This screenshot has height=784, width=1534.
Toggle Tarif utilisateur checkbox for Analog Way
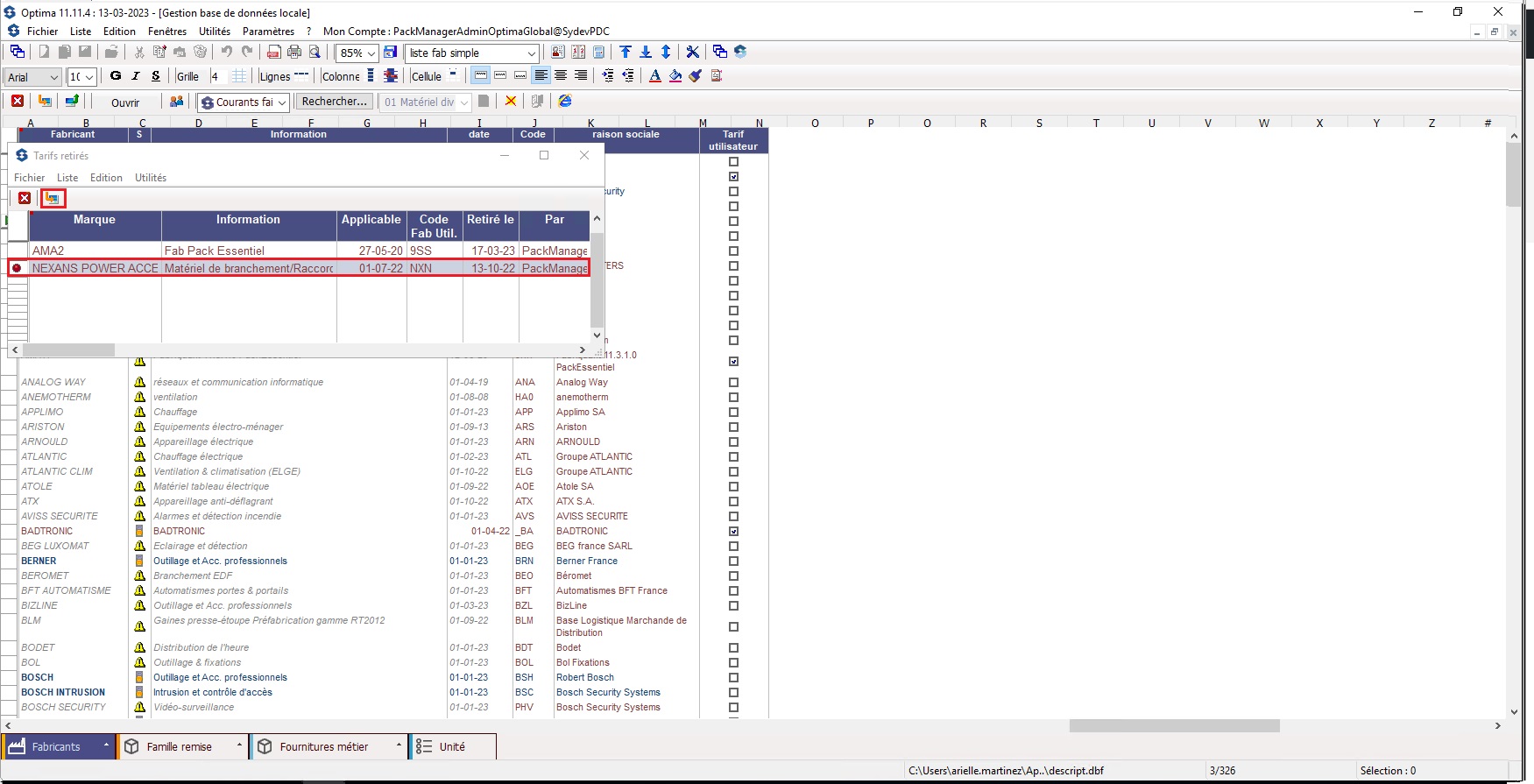(x=733, y=382)
